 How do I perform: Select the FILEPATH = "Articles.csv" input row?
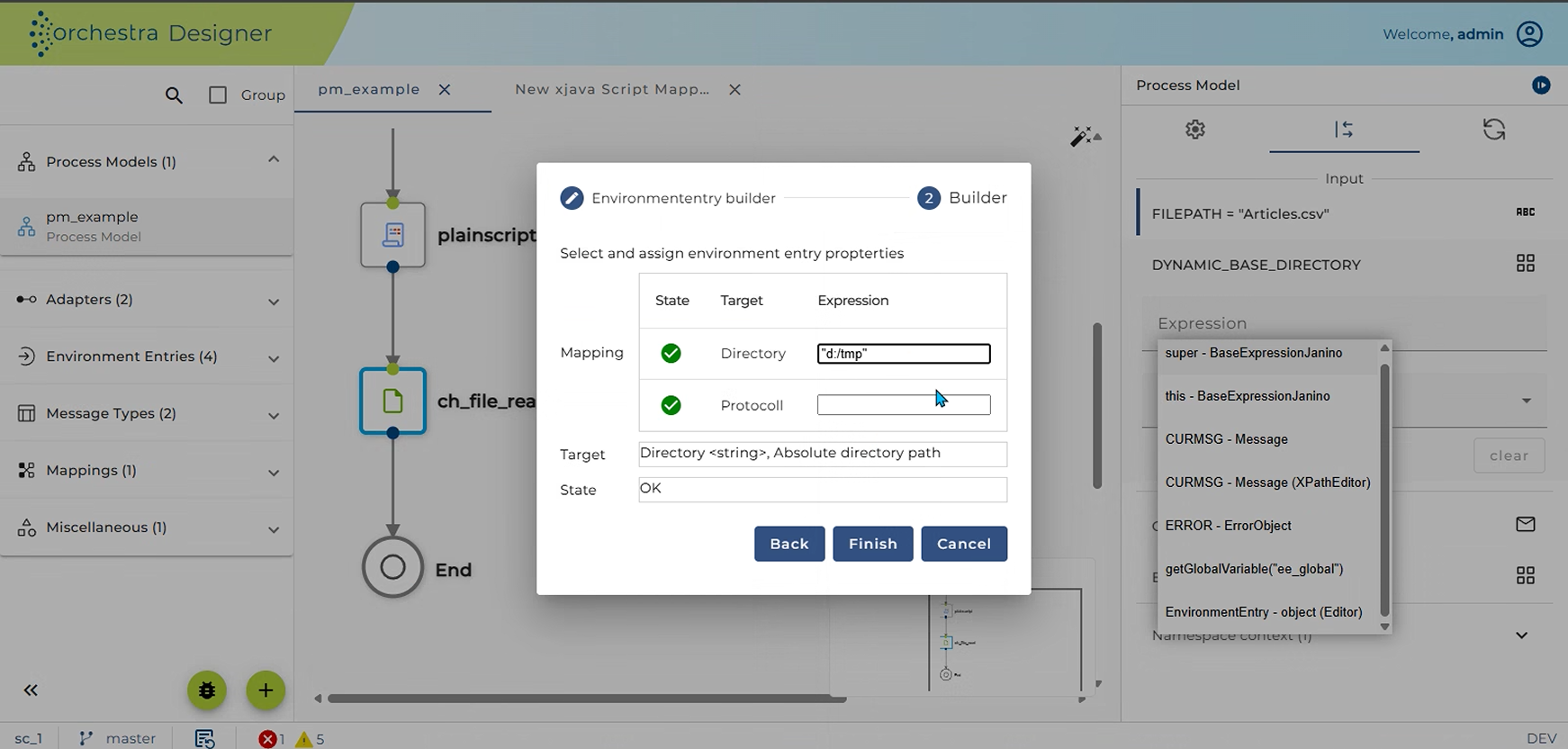coord(1344,213)
